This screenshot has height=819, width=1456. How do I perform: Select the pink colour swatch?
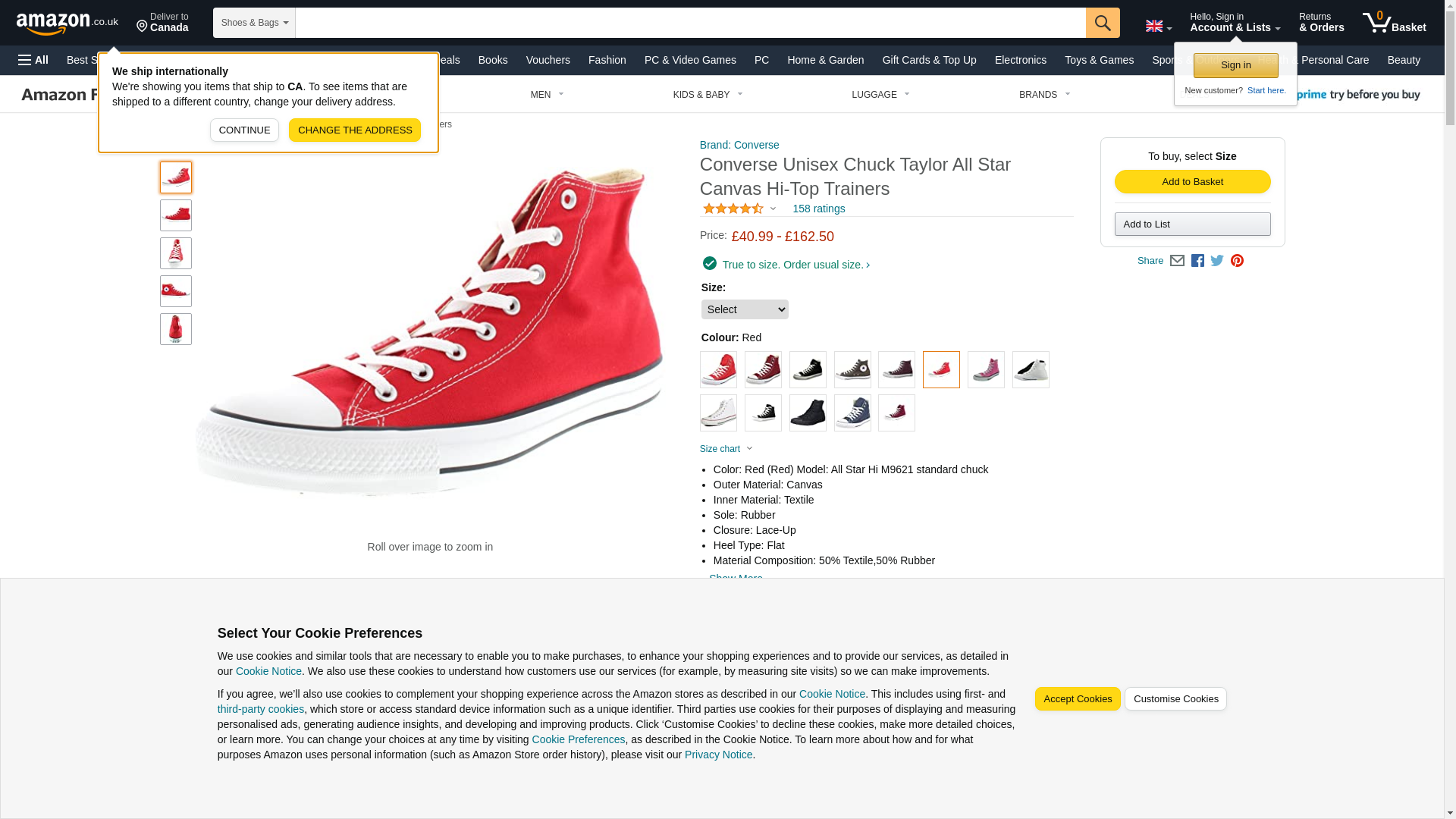986,369
